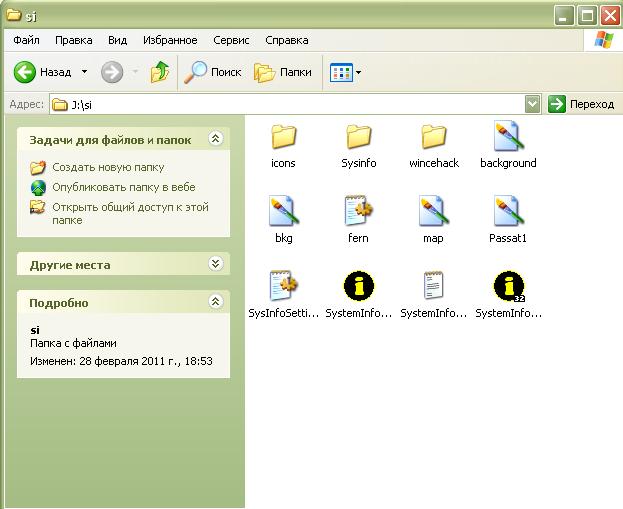Open the Forward history dropdown arrow

(135, 72)
